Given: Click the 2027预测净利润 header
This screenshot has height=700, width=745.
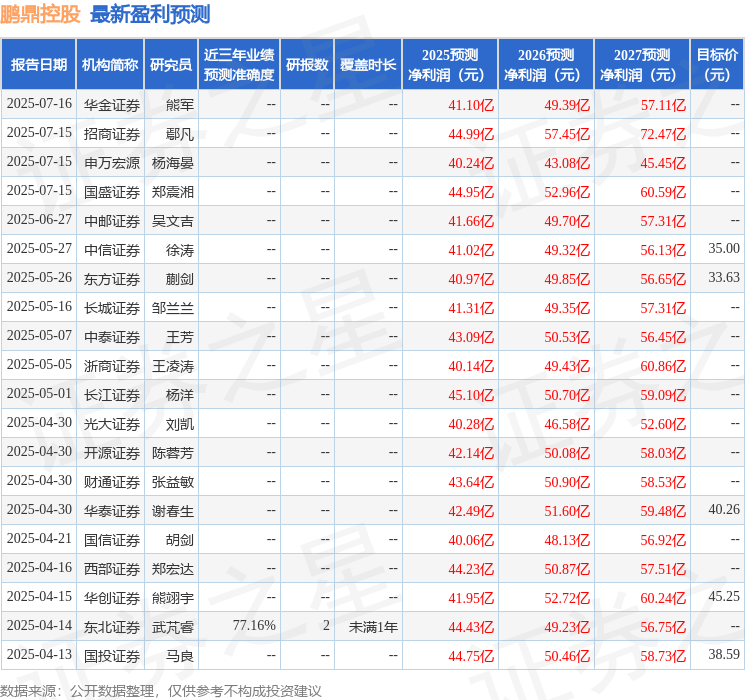Looking at the screenshot, I should [642, 65].
